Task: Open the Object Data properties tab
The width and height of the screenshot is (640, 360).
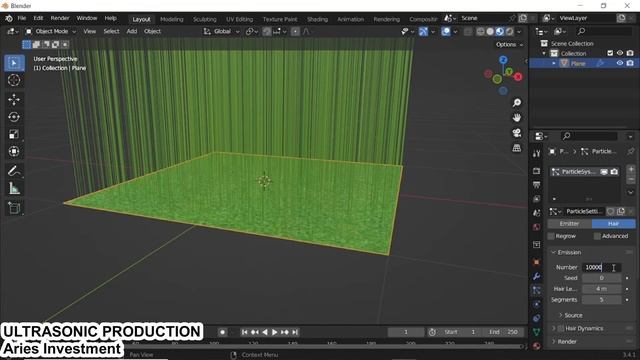Action: (536, 332)
